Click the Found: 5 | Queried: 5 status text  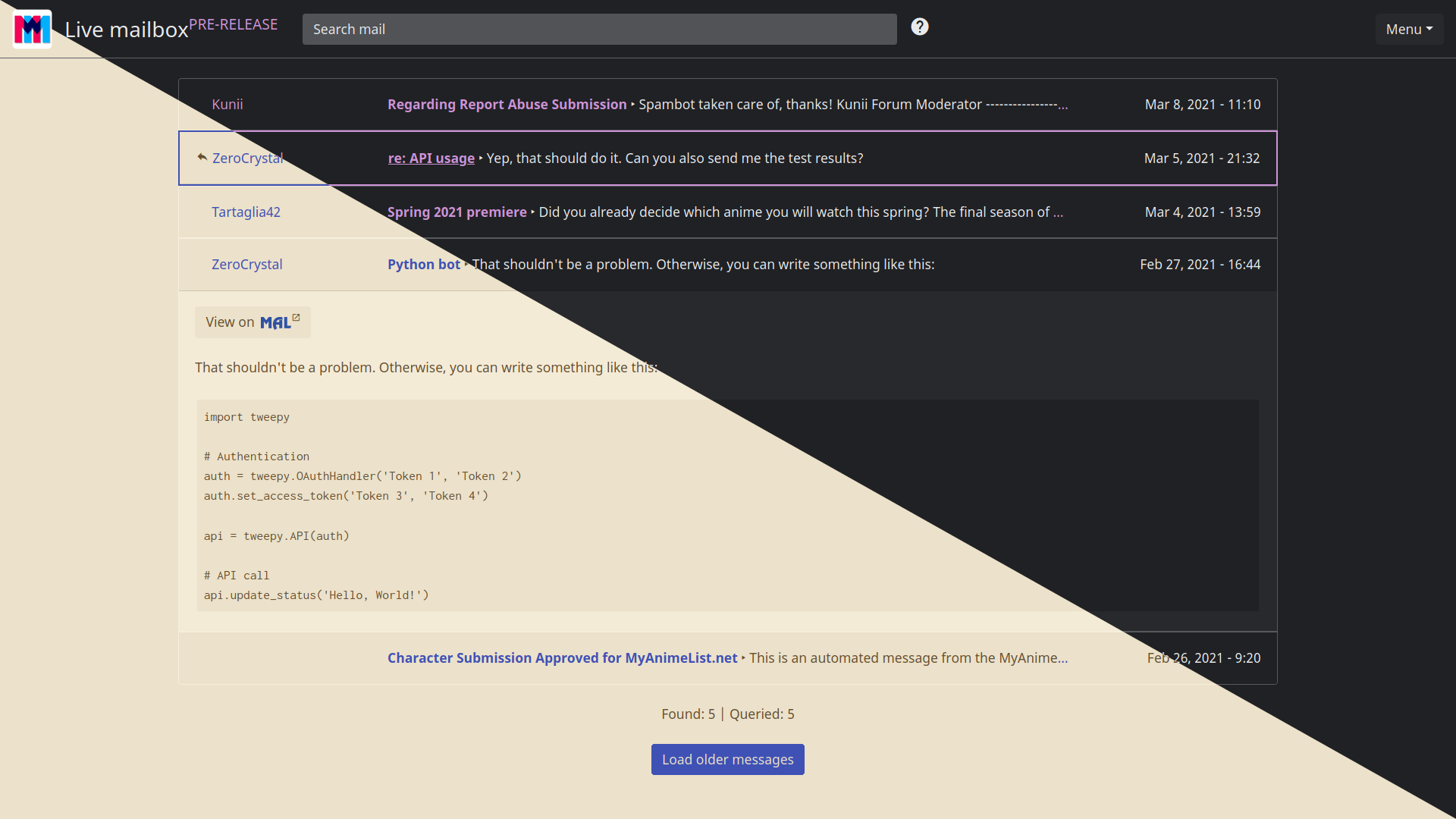point(727,714)
